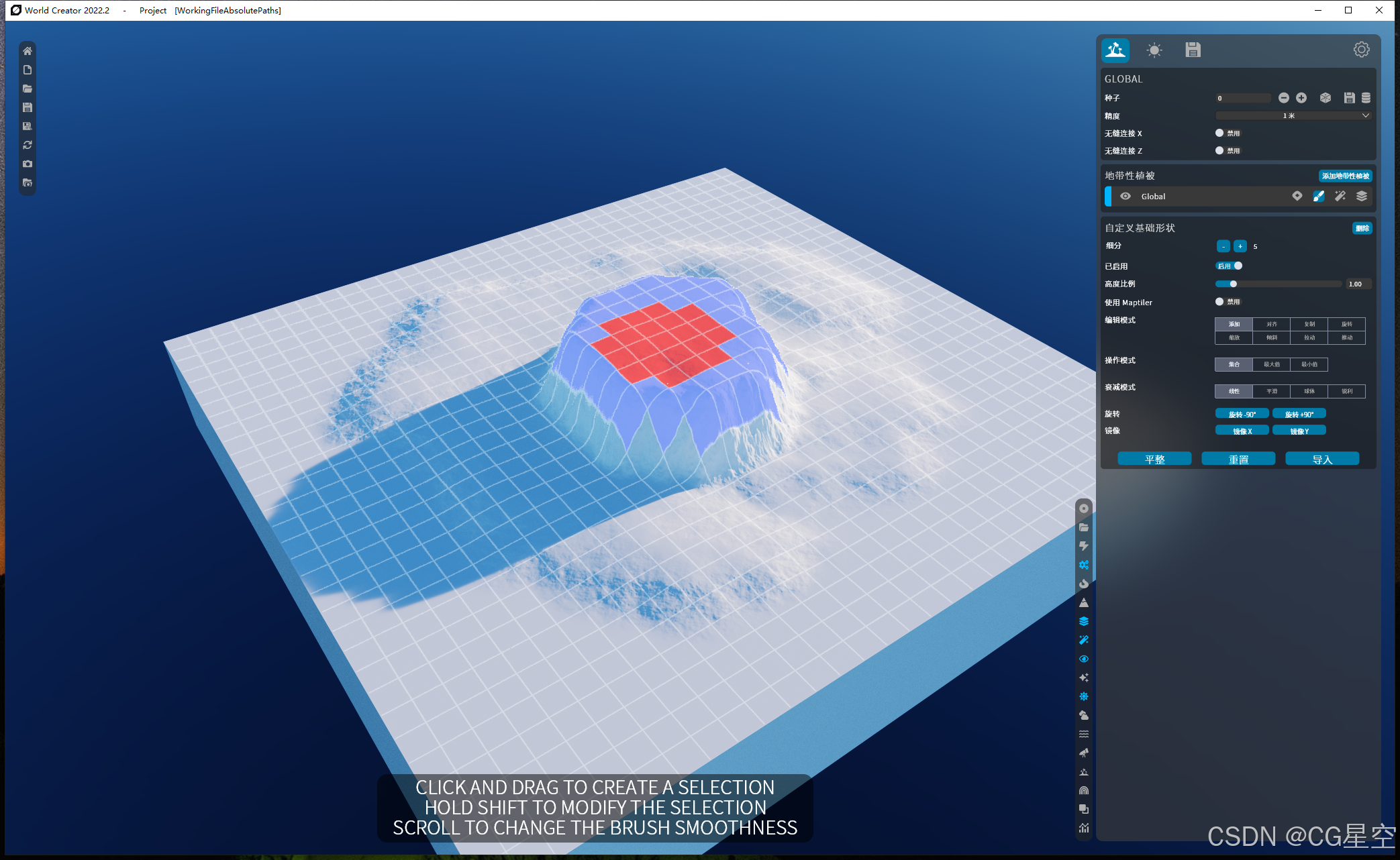Click the 种子 seed input field
The width and height of the screenshot is (1400, 860).
(1243, 98)
